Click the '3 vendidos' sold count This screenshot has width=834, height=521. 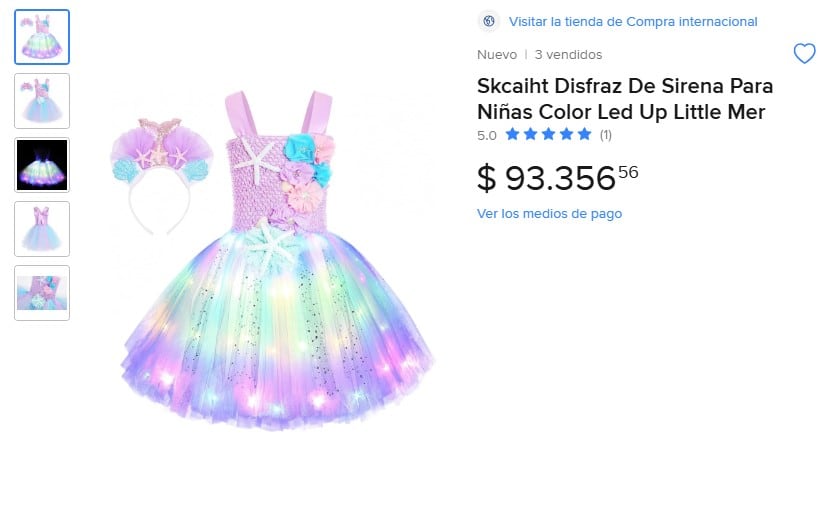568,55
